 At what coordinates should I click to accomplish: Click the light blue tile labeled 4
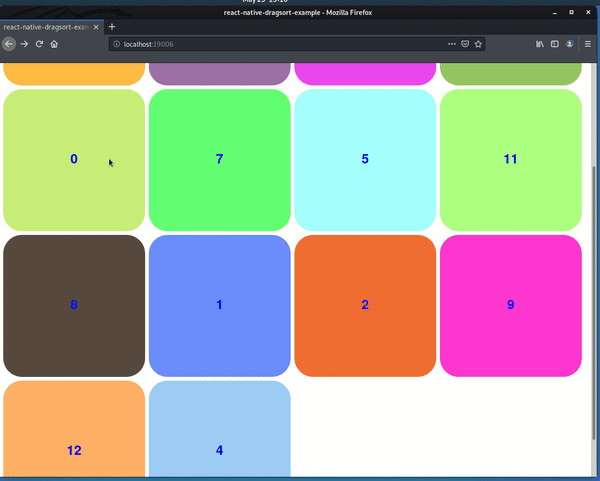220,429
